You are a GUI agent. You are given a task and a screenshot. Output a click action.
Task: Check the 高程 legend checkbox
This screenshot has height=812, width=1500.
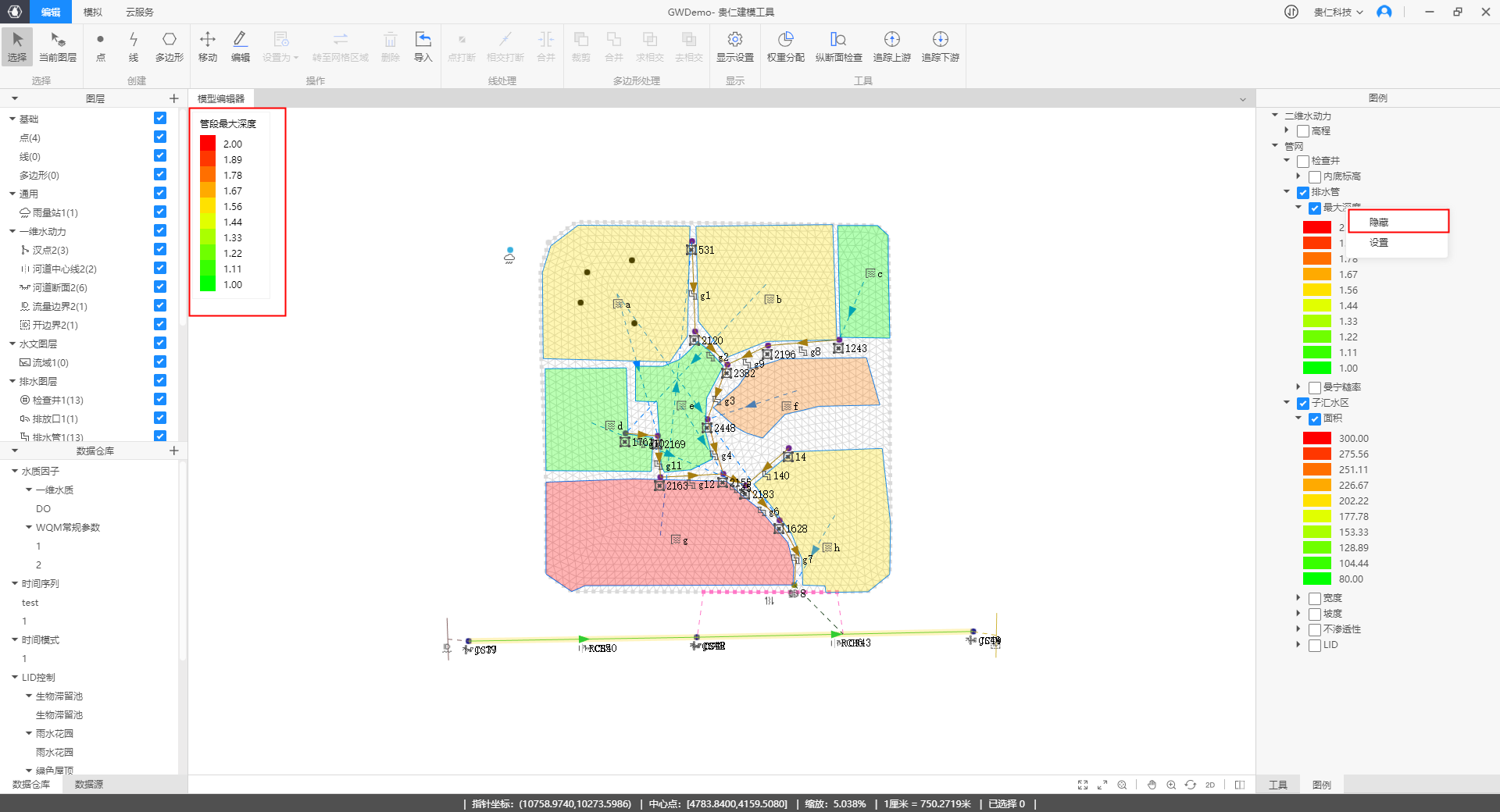[x=1303, y=131]
